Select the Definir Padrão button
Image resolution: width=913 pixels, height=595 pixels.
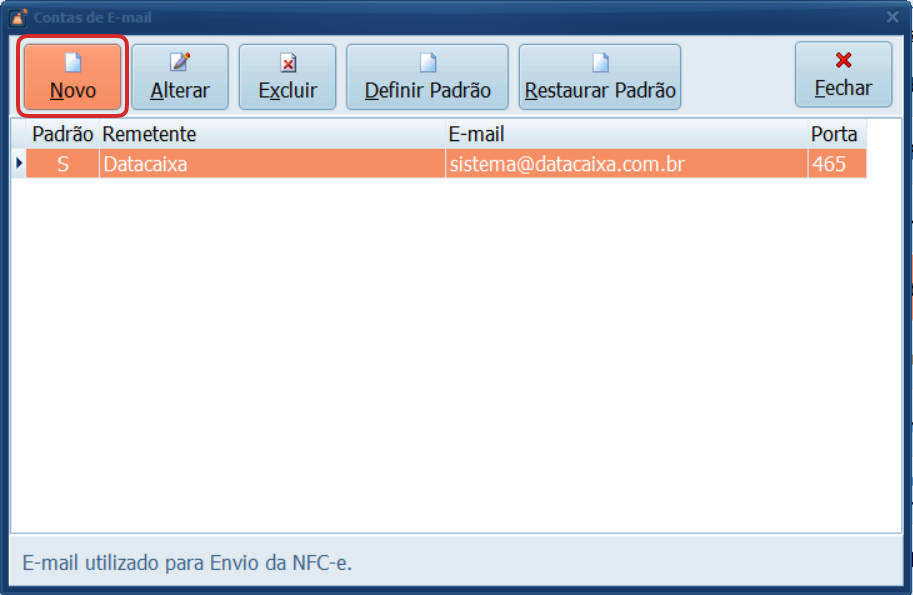(x=427, y=77)
